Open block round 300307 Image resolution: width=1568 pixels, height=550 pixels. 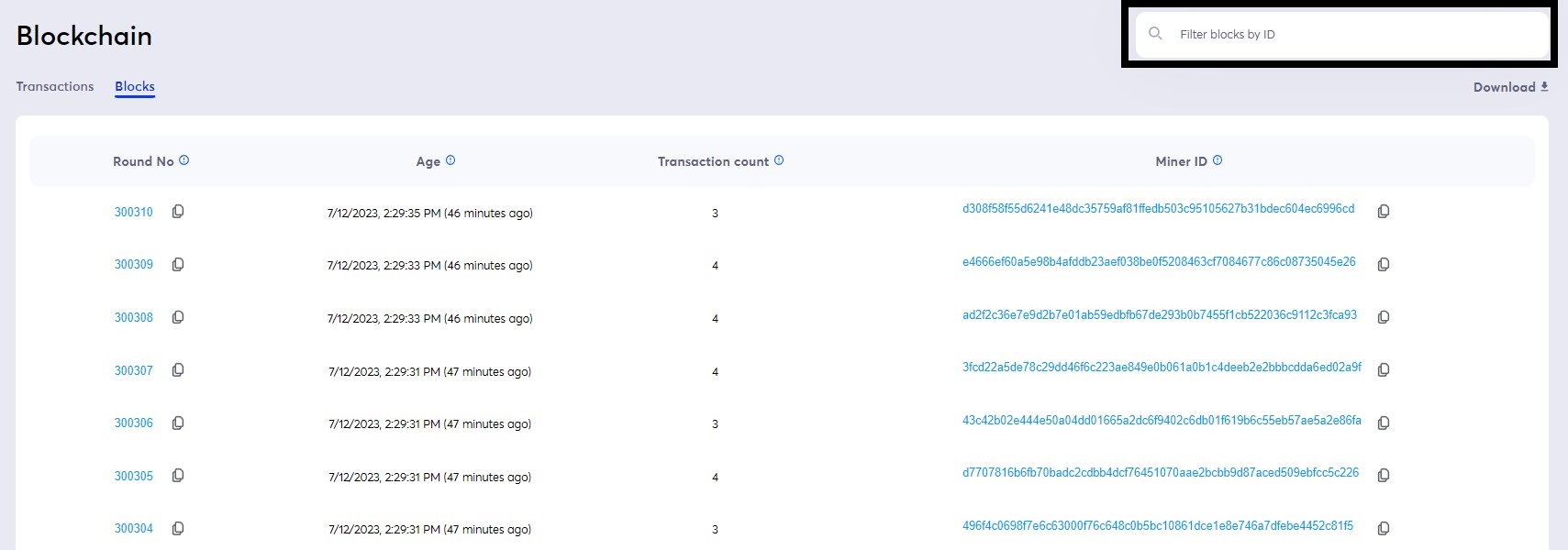(x=134, y=371)
